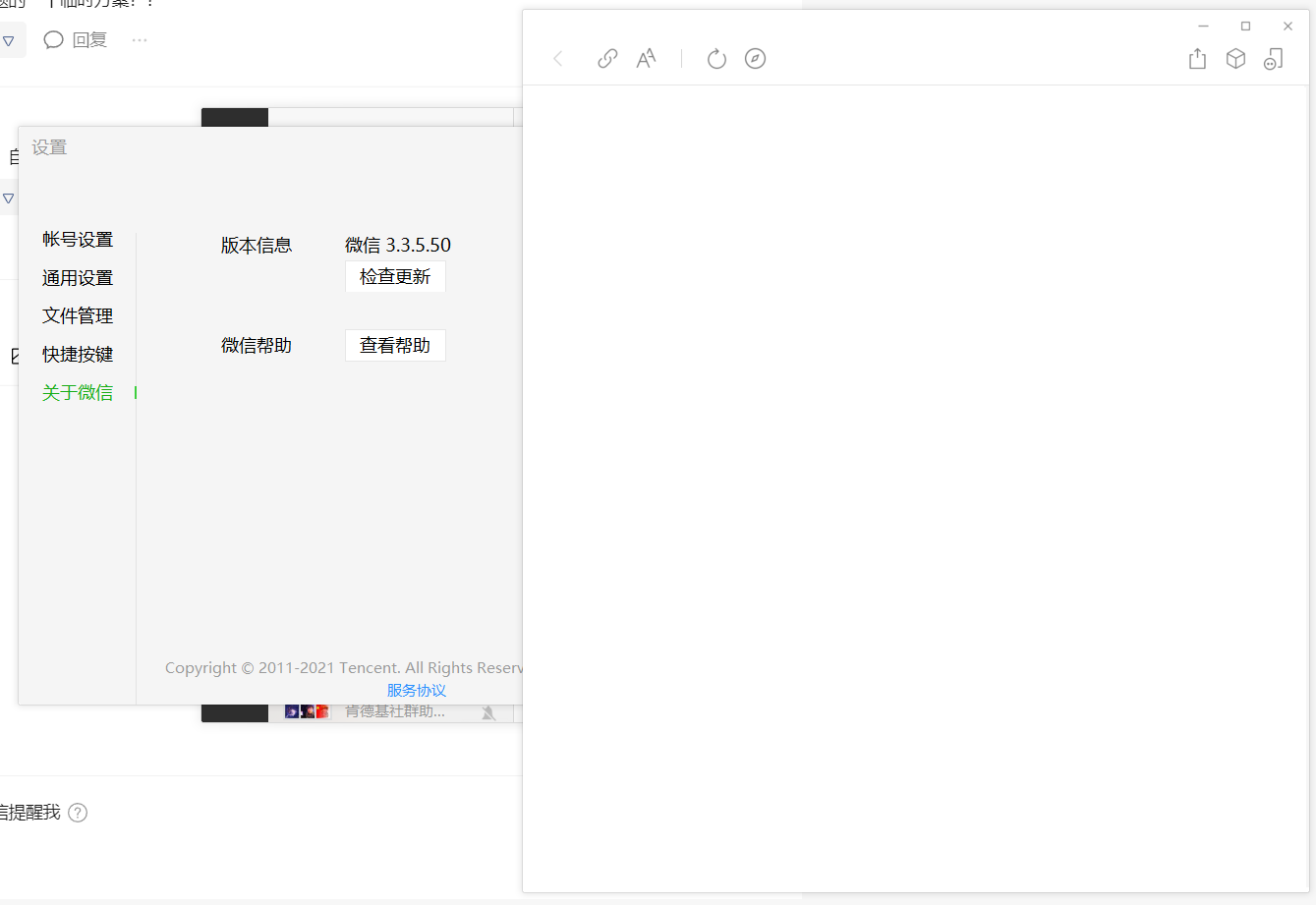Minimize the WeChat browser window

click(x=1203, y=27)
